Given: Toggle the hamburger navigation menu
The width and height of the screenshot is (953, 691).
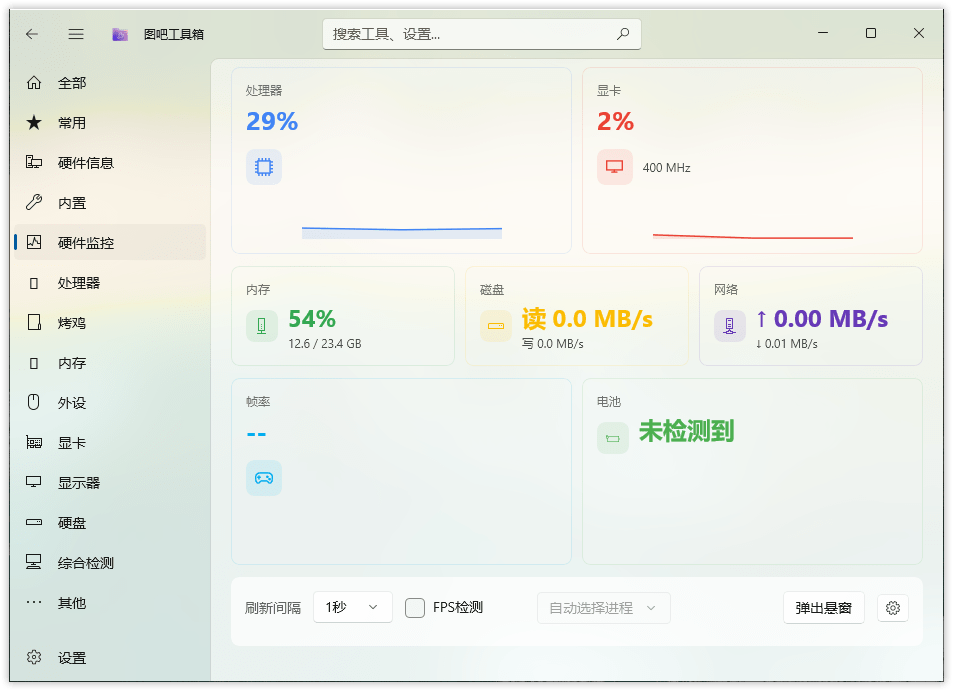Looking at the screenshot, I should click(76, 34).
